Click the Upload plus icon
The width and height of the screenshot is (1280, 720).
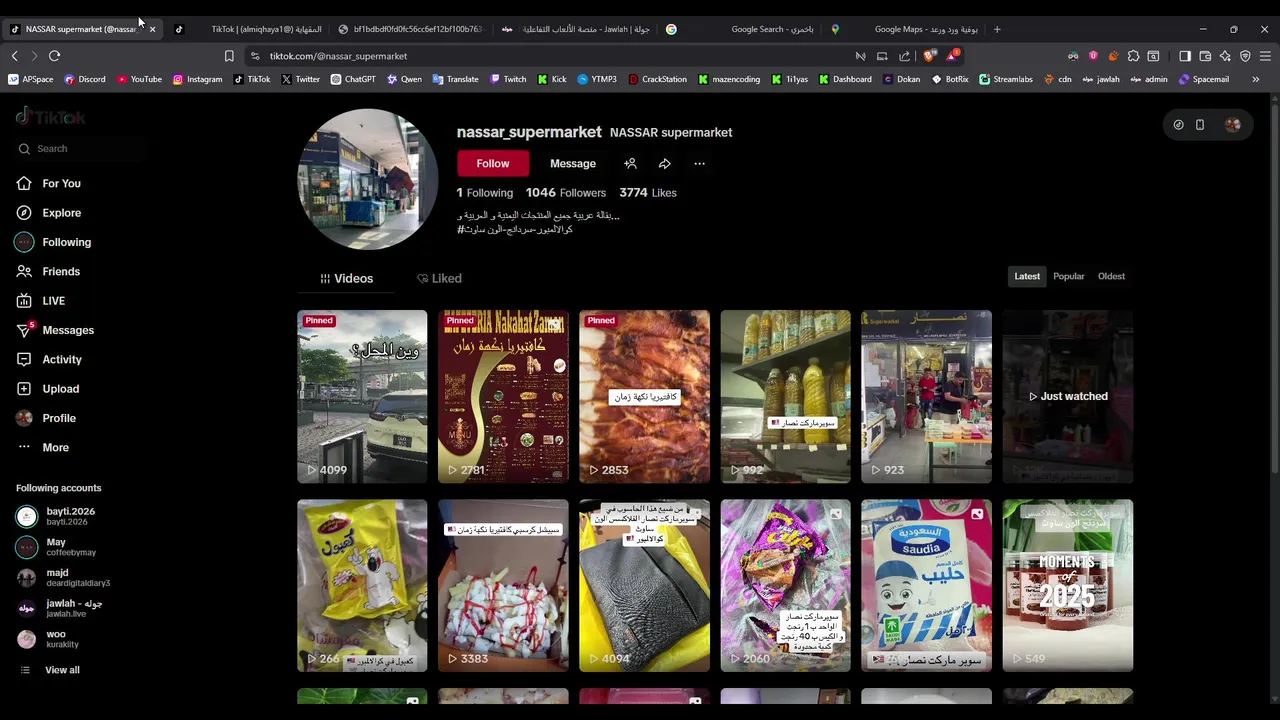coord(24,389)
